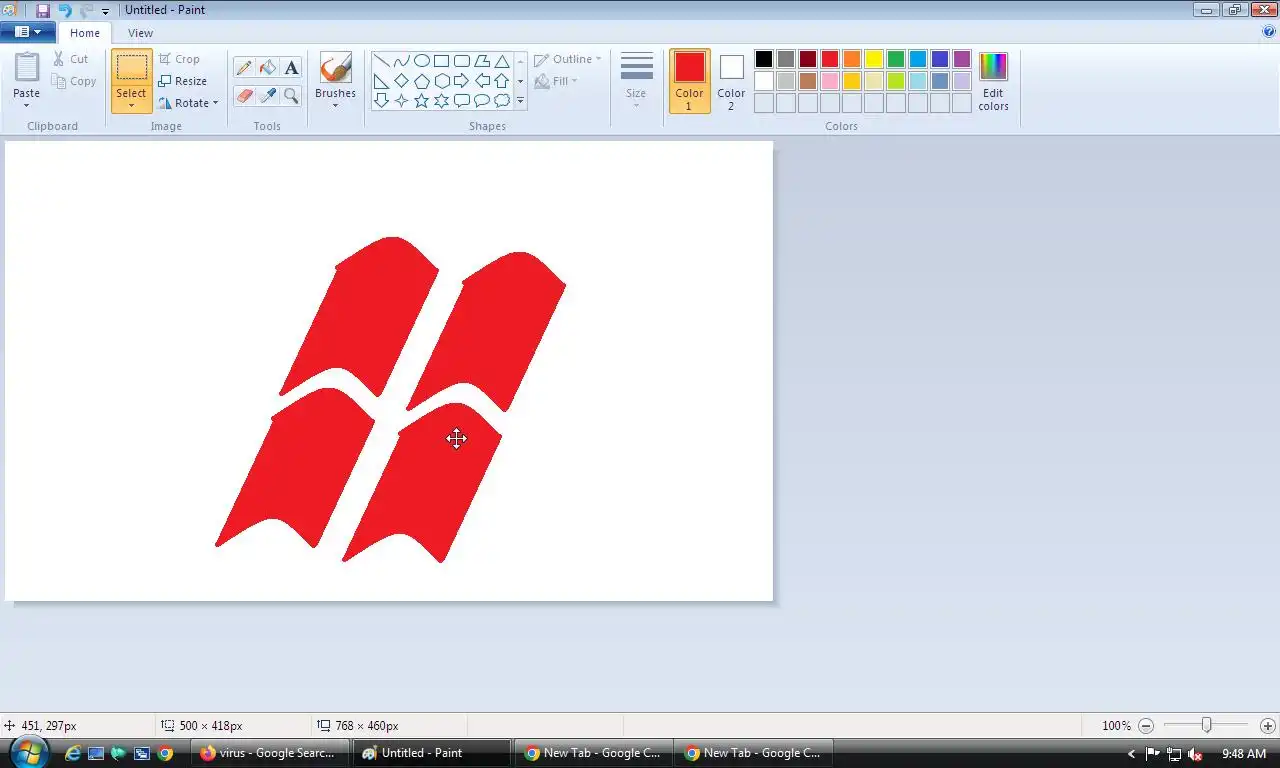This screenshot has width=1280, height=768.
Task: Choose the Oval callout shape
Action: point(481,101)
